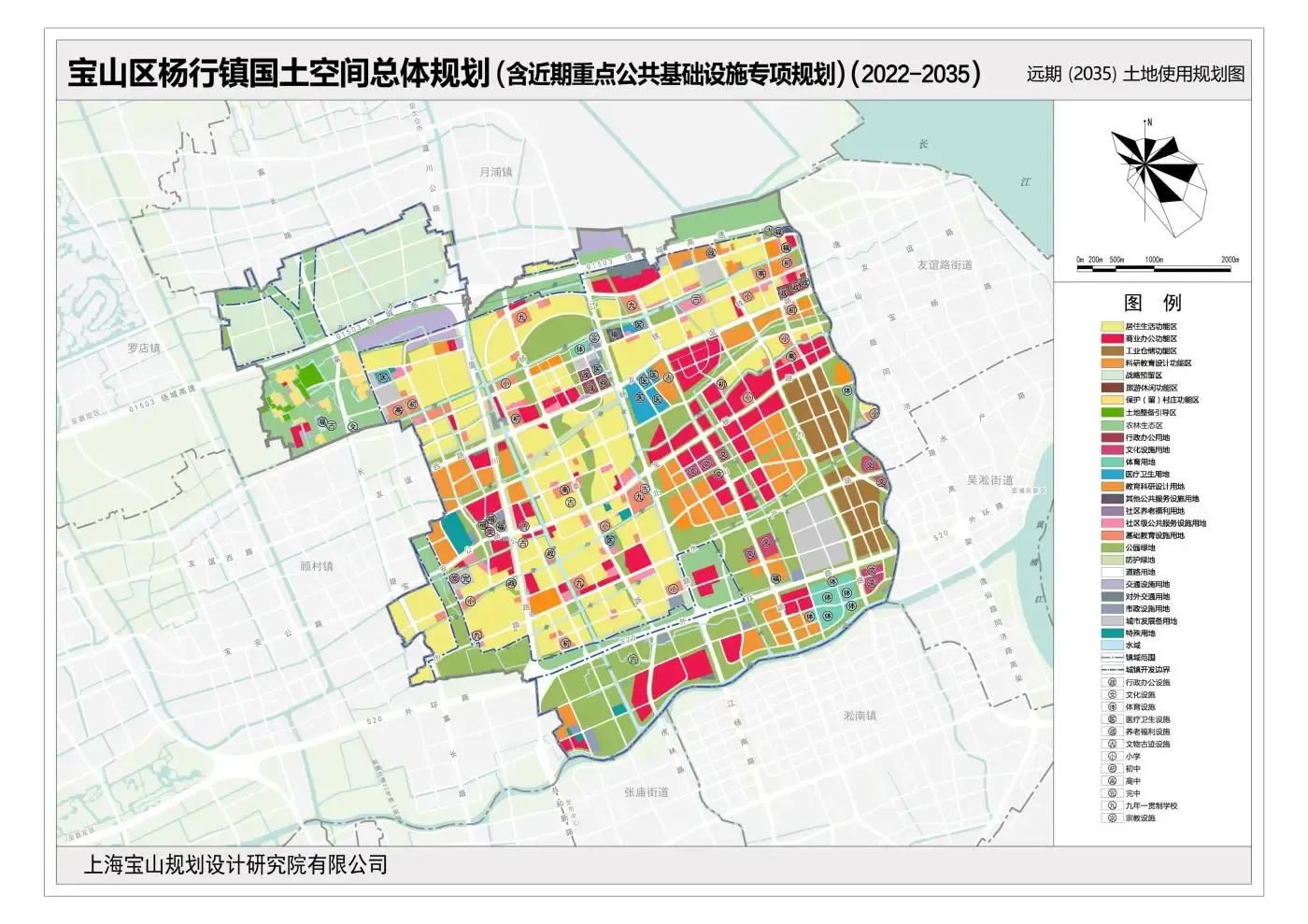1308x924 pixels.
Task: Click the 医疗卫生设施 legend symbol
Action: click(1112, 719)
